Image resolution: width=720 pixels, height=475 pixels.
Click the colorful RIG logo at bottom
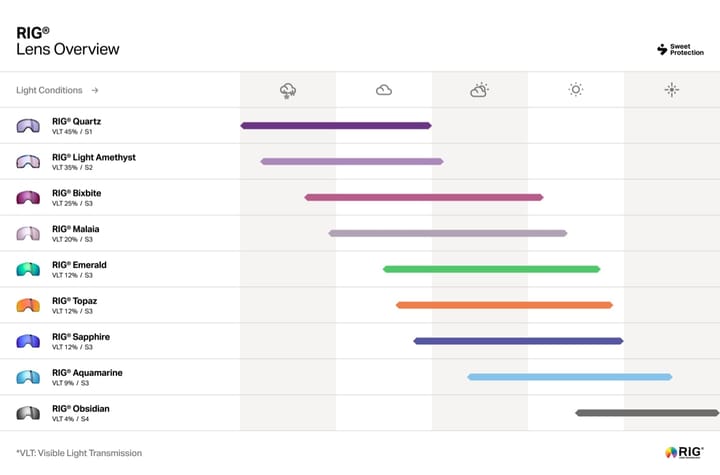click(x=684, y=452)
